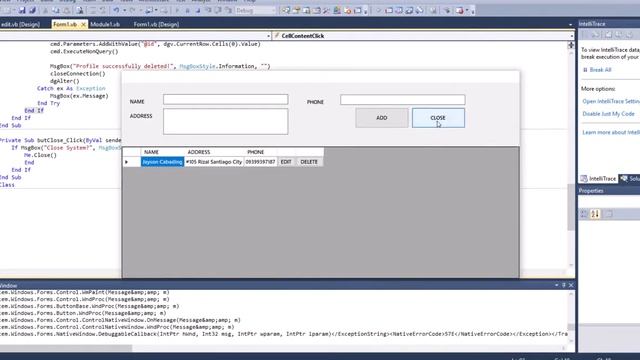The image size is (640, 360).
Task: Click the row selector arrow in grid
Action: [131, 162]
